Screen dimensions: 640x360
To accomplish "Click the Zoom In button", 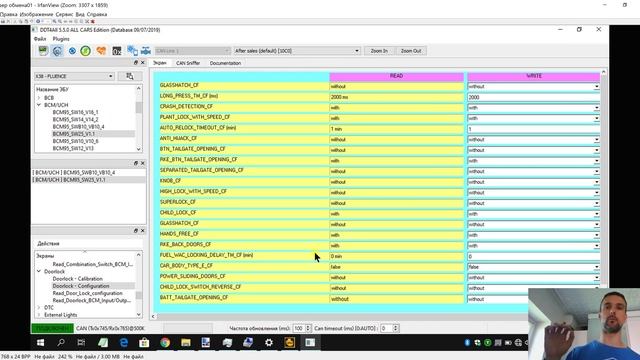I will pyautogui.click(x=379, y=51).
